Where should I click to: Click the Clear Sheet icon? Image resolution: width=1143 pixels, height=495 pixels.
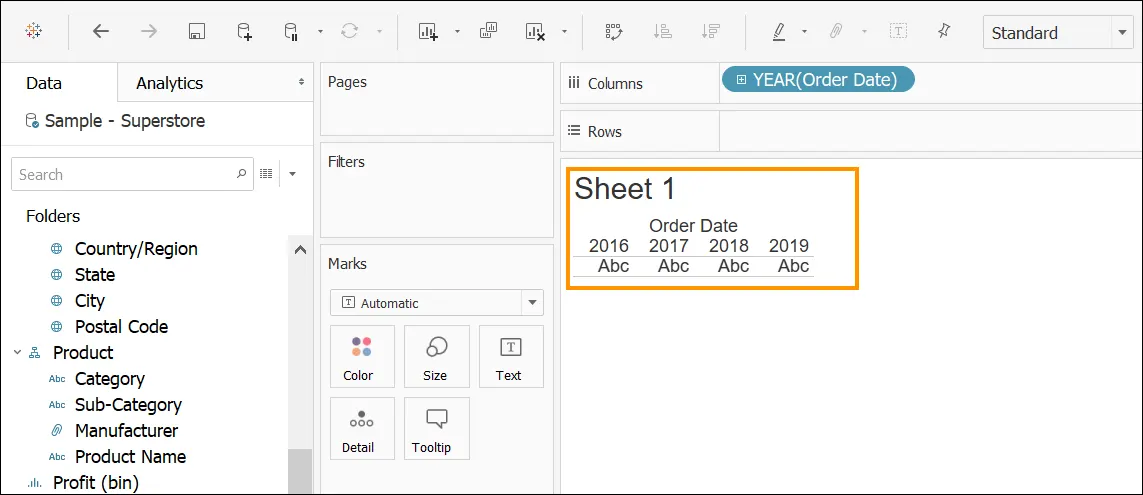click(x=535, y=31)
